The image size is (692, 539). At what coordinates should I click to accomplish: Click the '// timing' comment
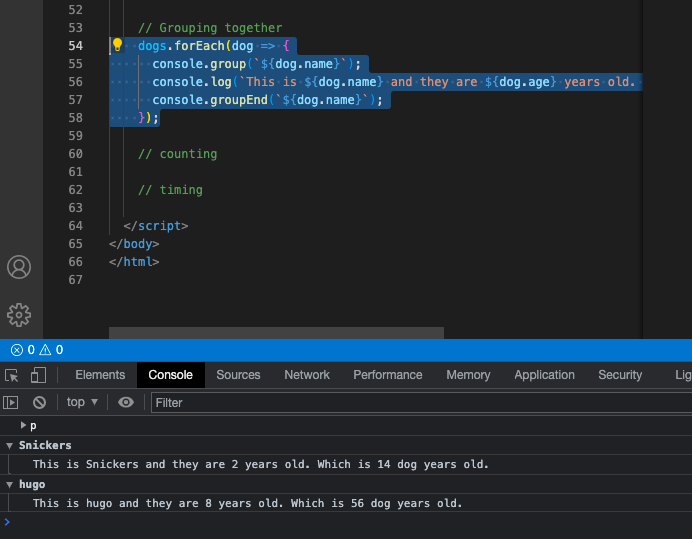coord(170,190)
